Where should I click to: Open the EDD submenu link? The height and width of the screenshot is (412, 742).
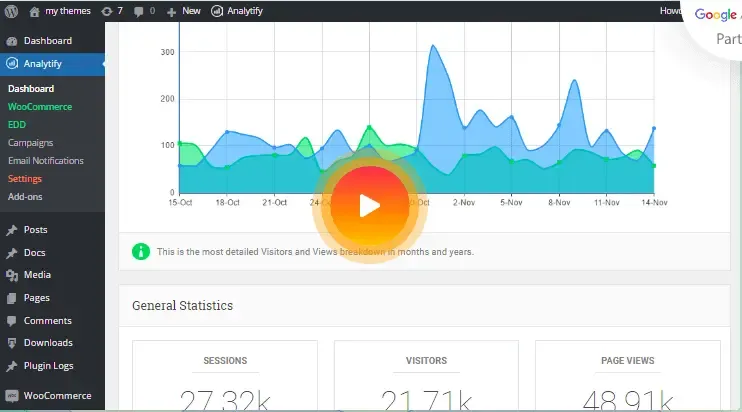[x=17, y=125]
